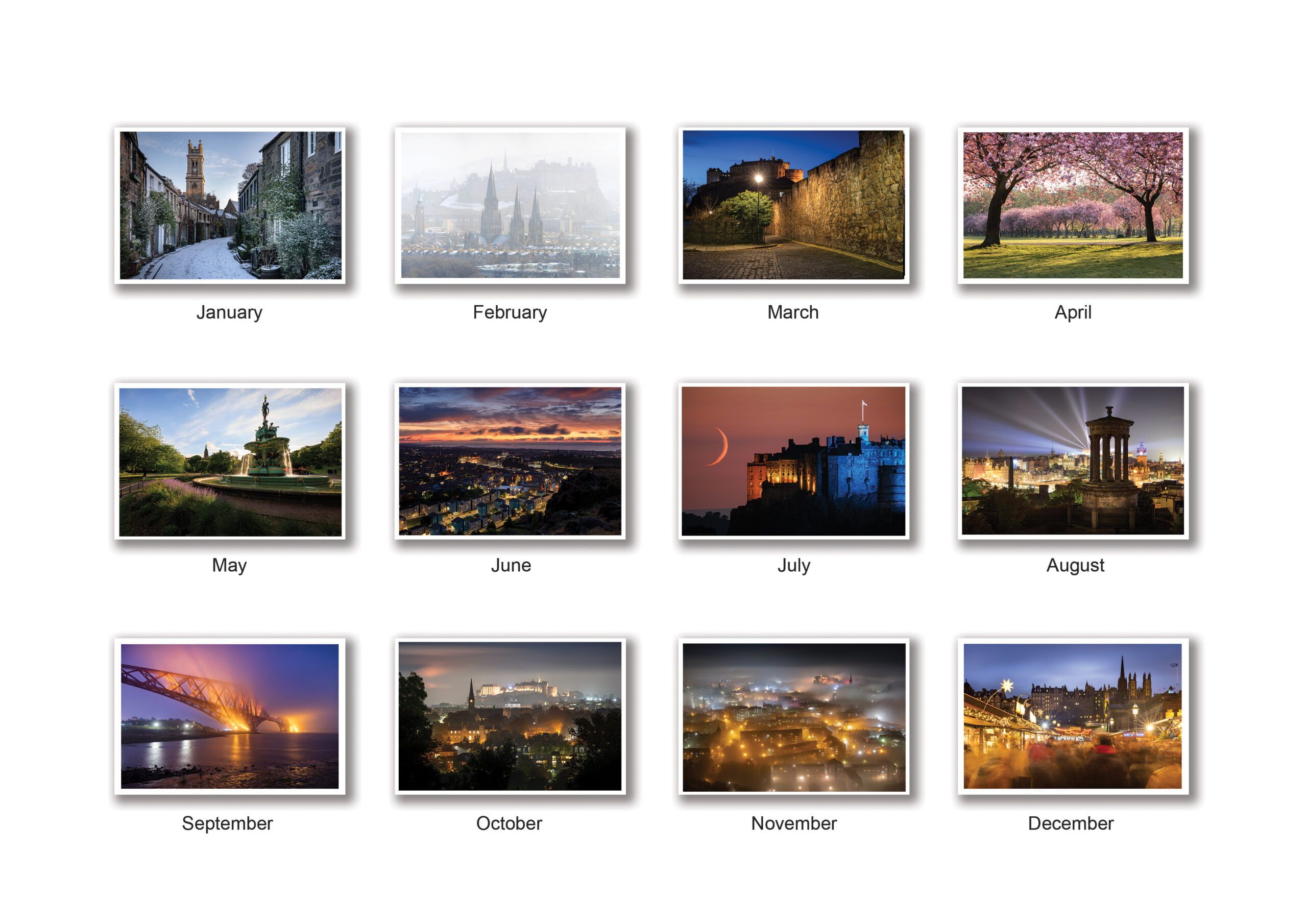This screenshot has height=924, width=1307.
Task: Click the December caption text
Action: click(x=1070, y=823)
